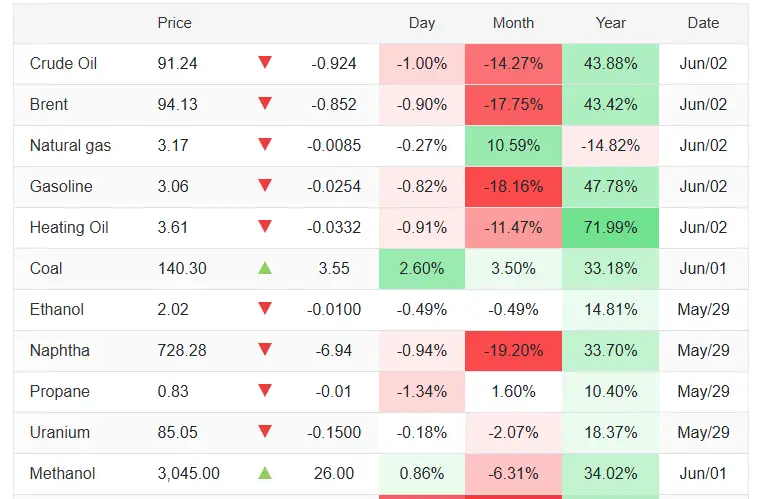
Task: Open the Gasoline commodity page
Action: (61, 186)
